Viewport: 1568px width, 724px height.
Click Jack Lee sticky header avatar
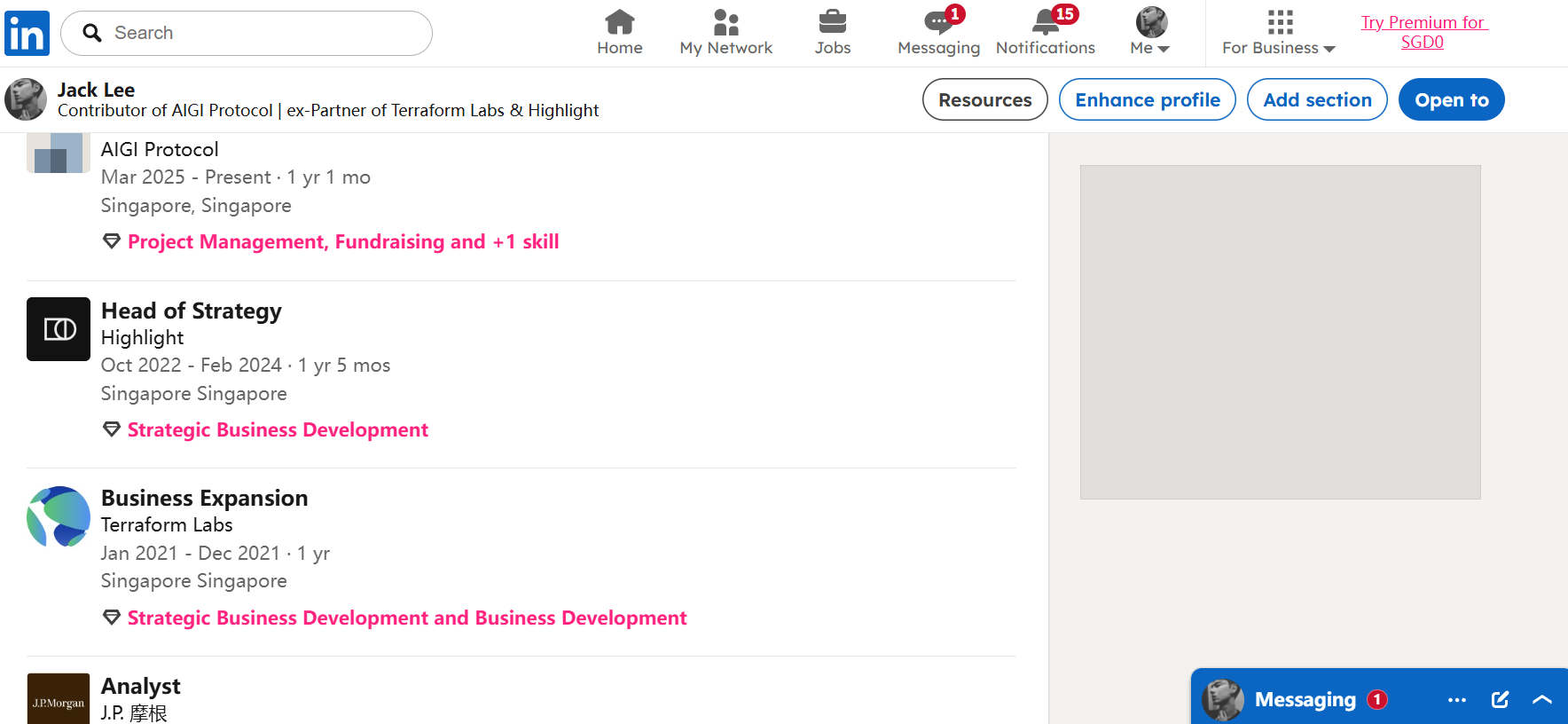26,99
